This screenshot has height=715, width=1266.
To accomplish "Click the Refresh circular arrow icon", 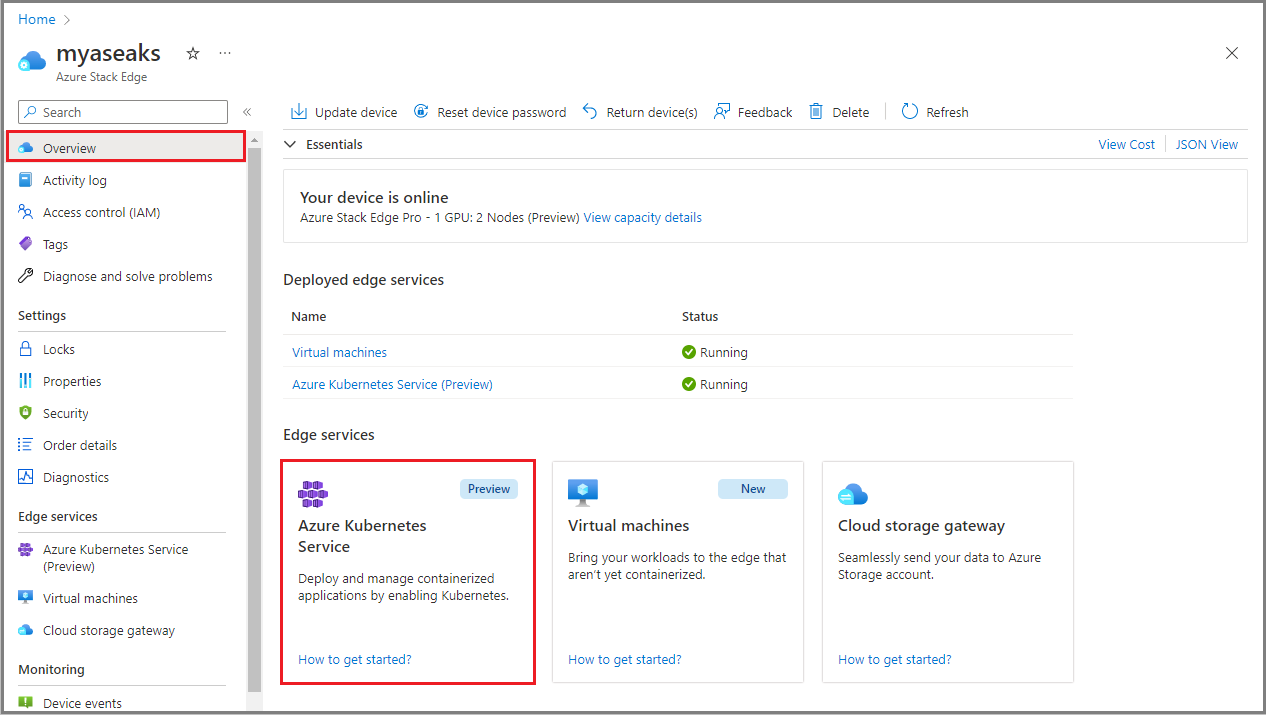I will point(909,112).
